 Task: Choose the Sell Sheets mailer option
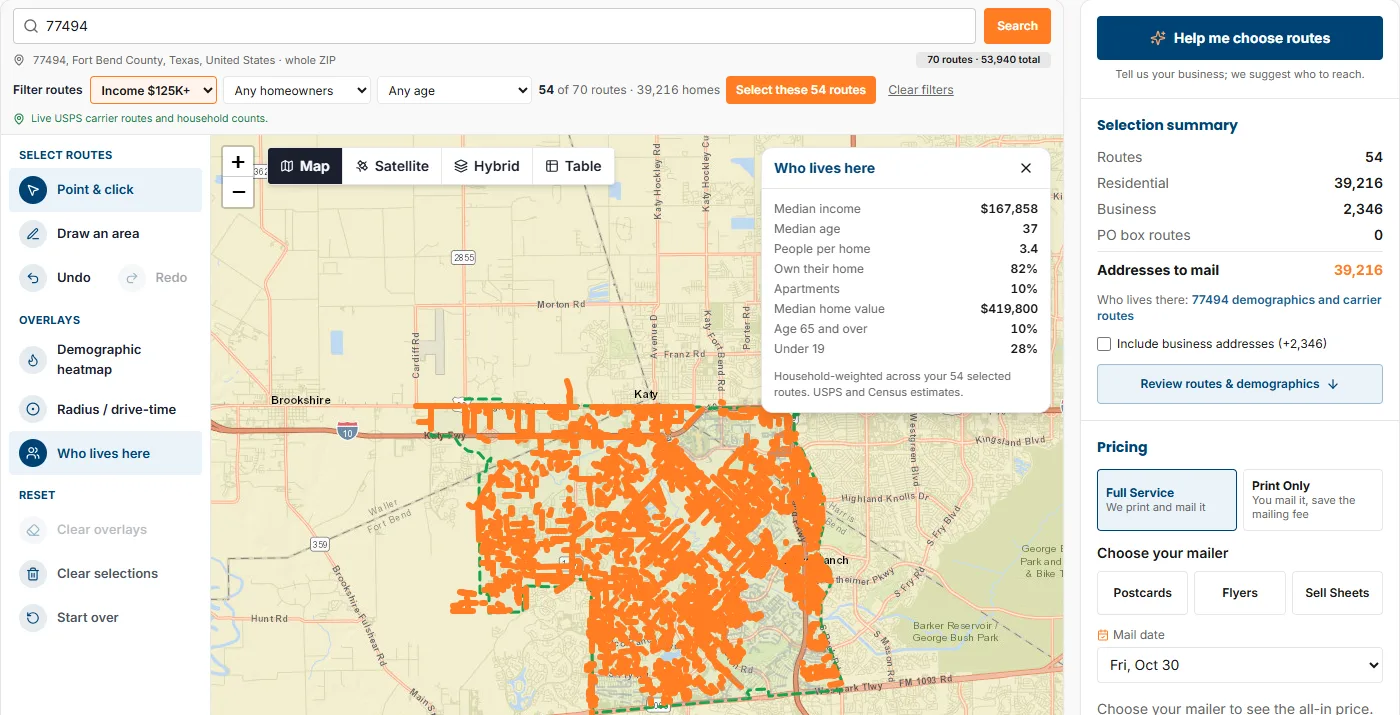coord(1337,593)
